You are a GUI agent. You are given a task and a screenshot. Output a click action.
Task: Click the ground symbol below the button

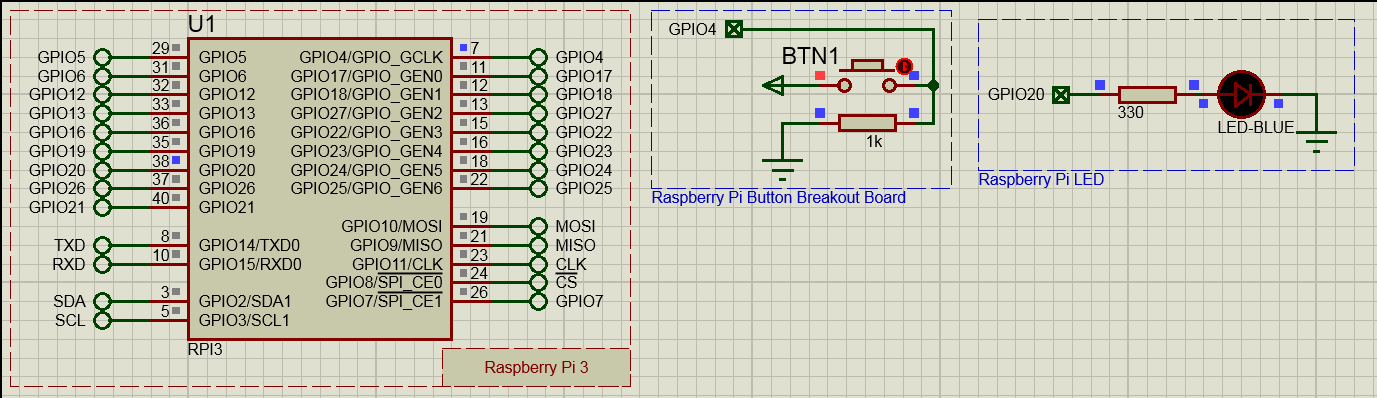(x=782, y=164)
